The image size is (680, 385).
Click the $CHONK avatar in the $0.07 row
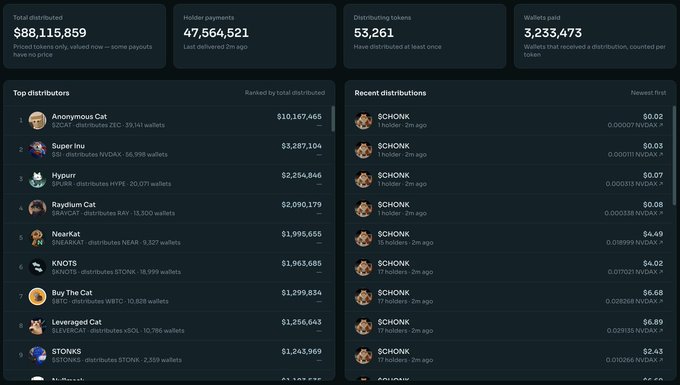coord(363,179)
